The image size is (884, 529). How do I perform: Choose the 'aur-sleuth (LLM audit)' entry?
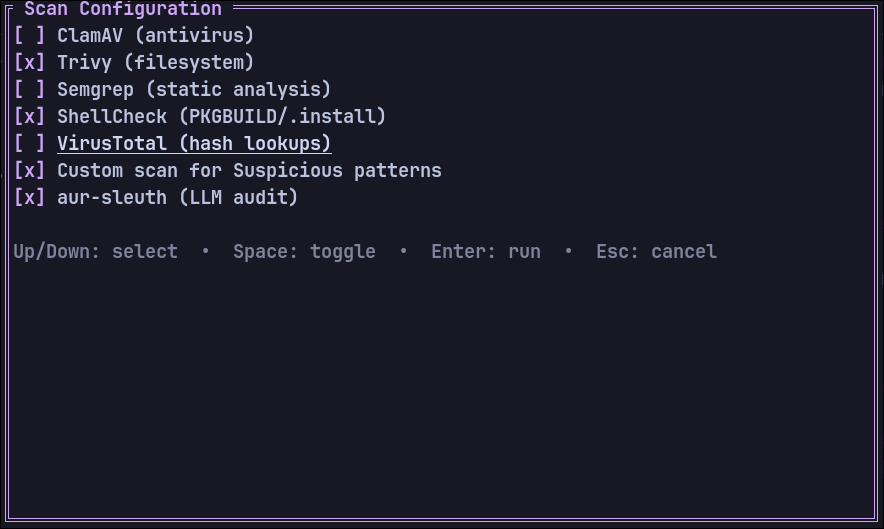pyautogui.click(x=177, y=198)
